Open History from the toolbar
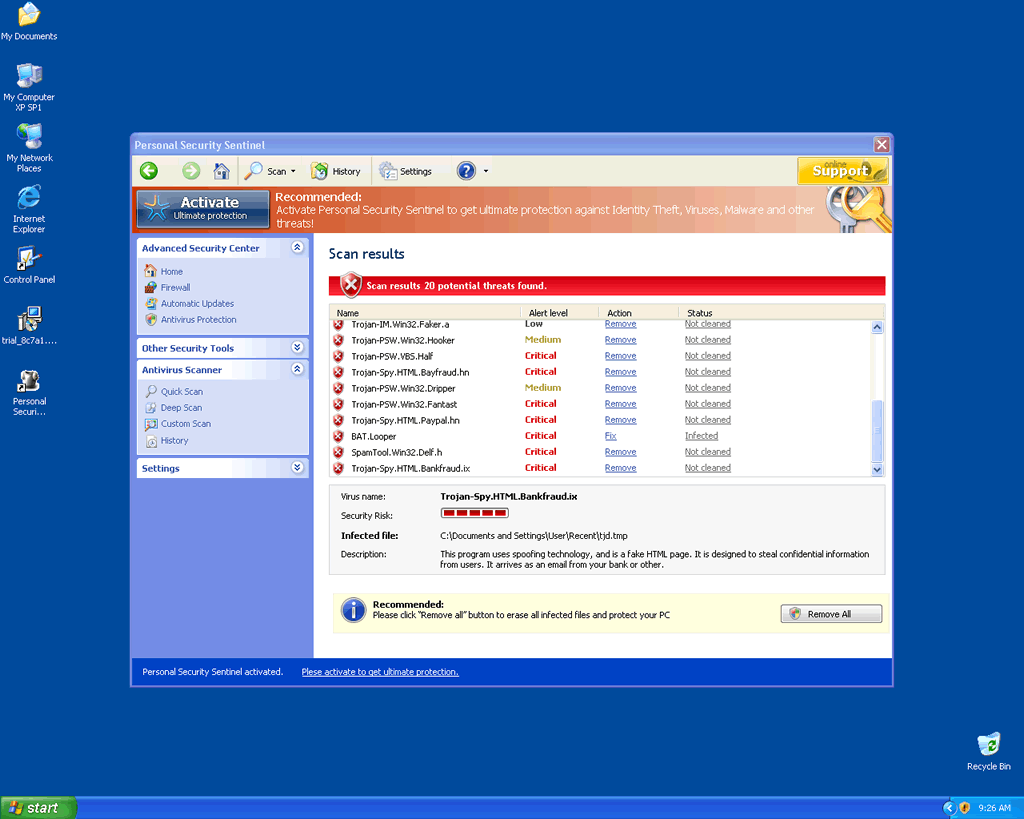This screenshot has height=819, width=1024. [x=336, y=171]
